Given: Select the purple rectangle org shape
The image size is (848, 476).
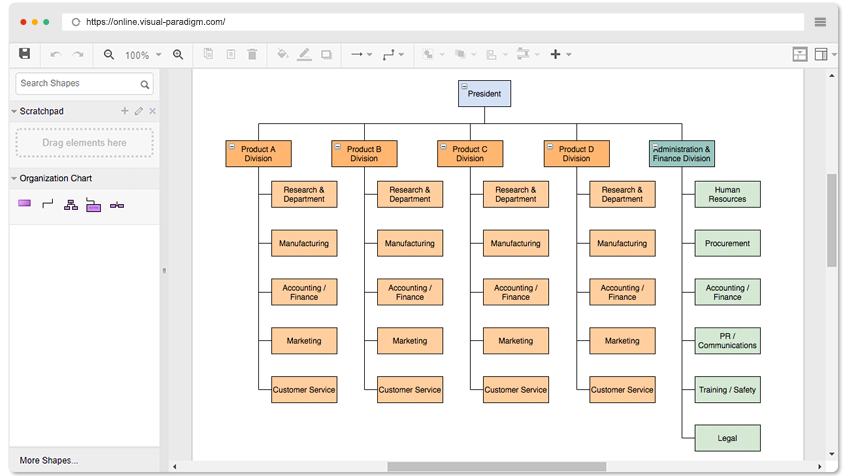Looking at the screenshot, I should 24,203.
